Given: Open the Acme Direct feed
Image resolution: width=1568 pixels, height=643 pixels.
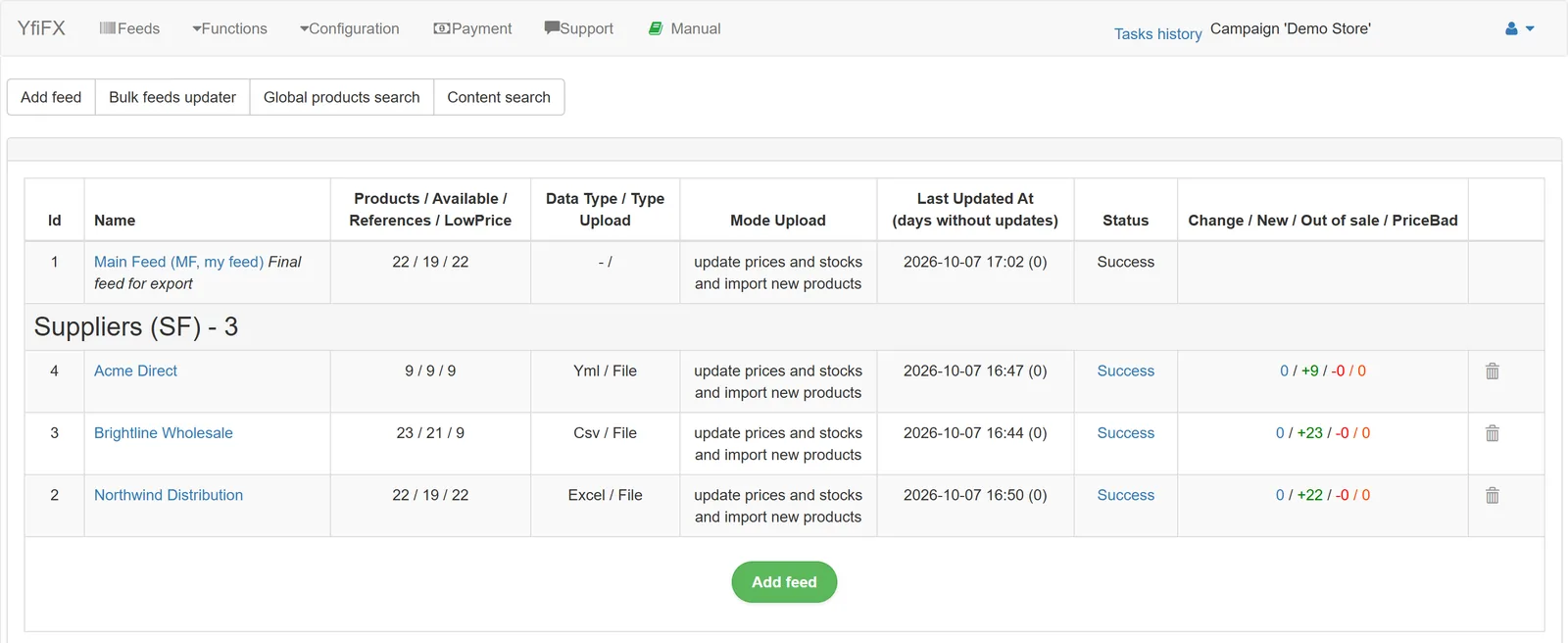Looking at the screenshot, I should tap(135, 371).
